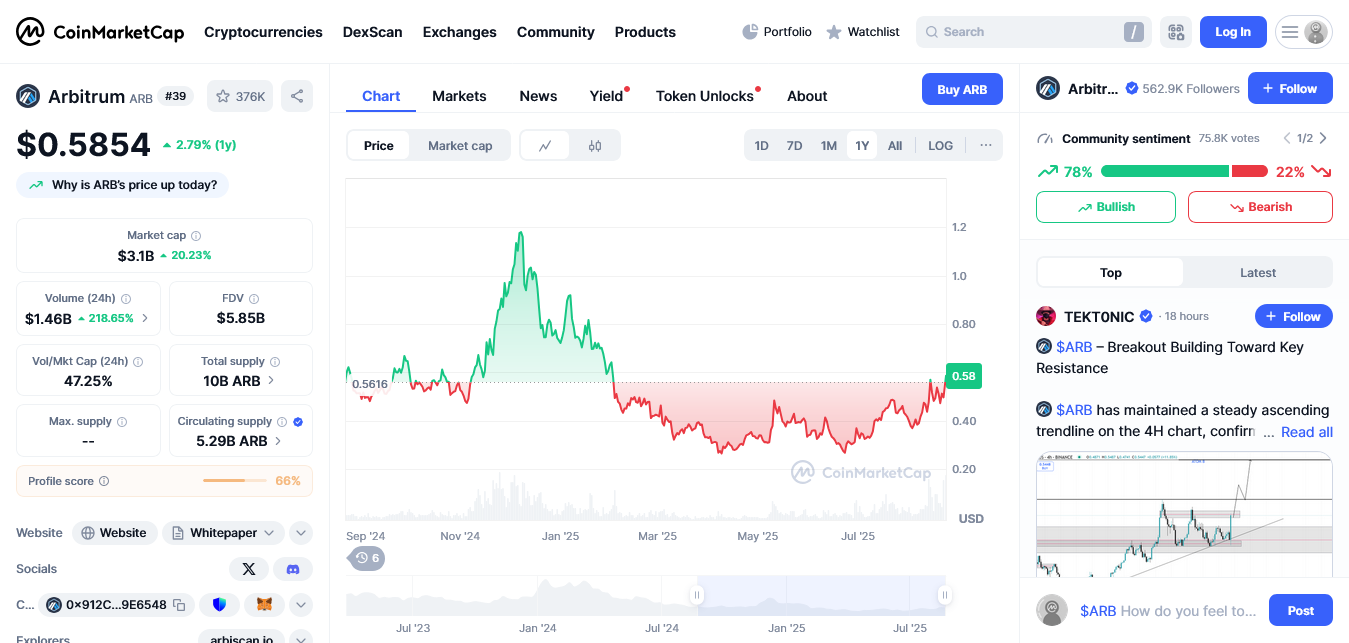Follow the TEKTONIC account

[1294, 316]
